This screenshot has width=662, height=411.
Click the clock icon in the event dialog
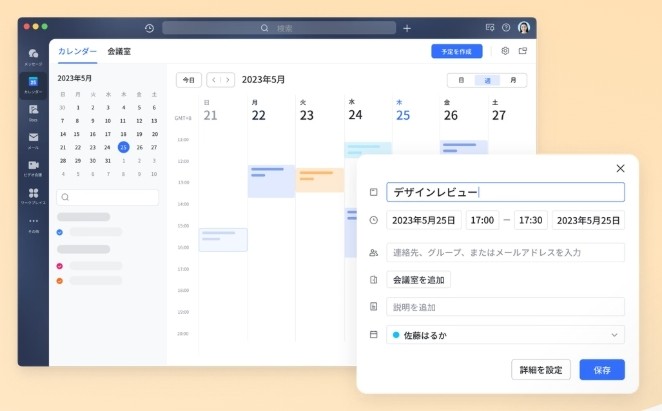tap(374, 220)
